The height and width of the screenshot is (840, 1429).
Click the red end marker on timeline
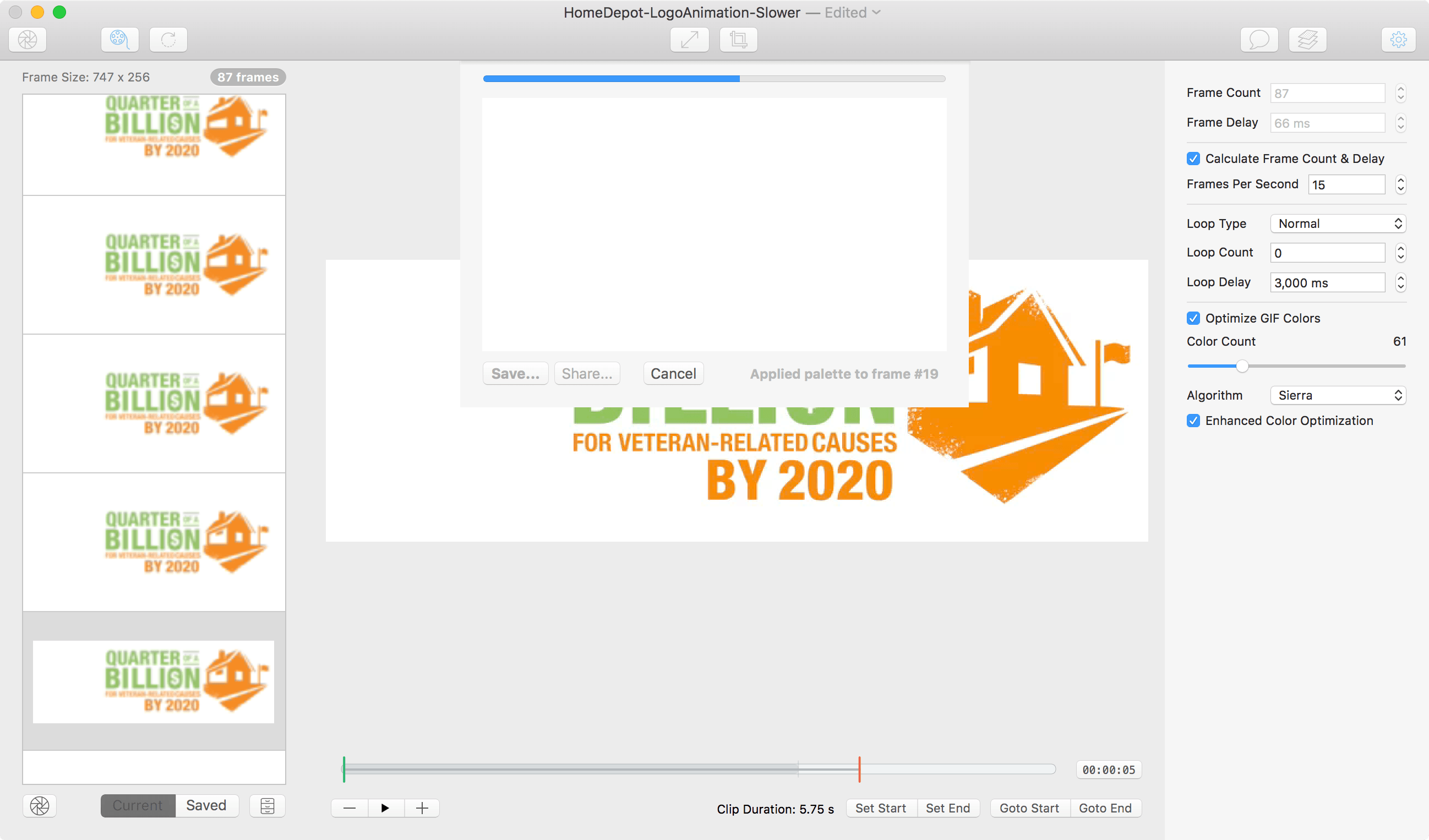point(860,770)
